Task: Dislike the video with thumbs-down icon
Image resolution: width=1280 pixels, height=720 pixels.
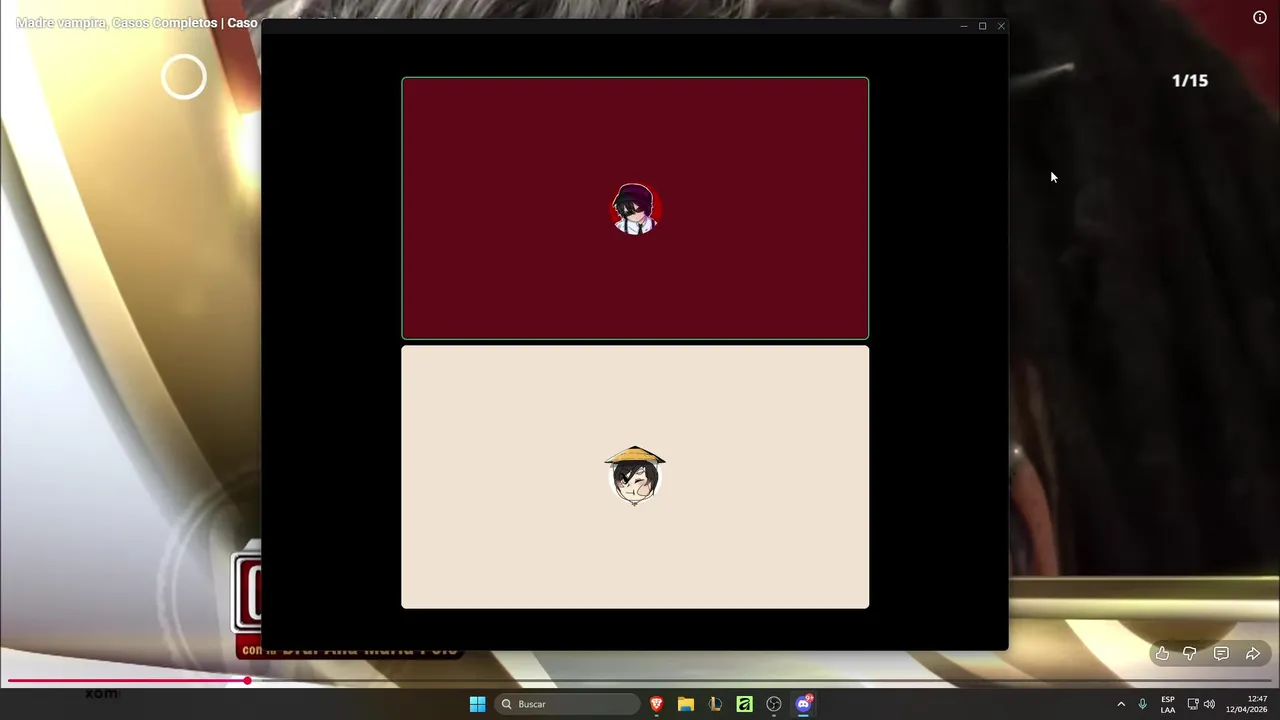Action: tap(1190, 654)
